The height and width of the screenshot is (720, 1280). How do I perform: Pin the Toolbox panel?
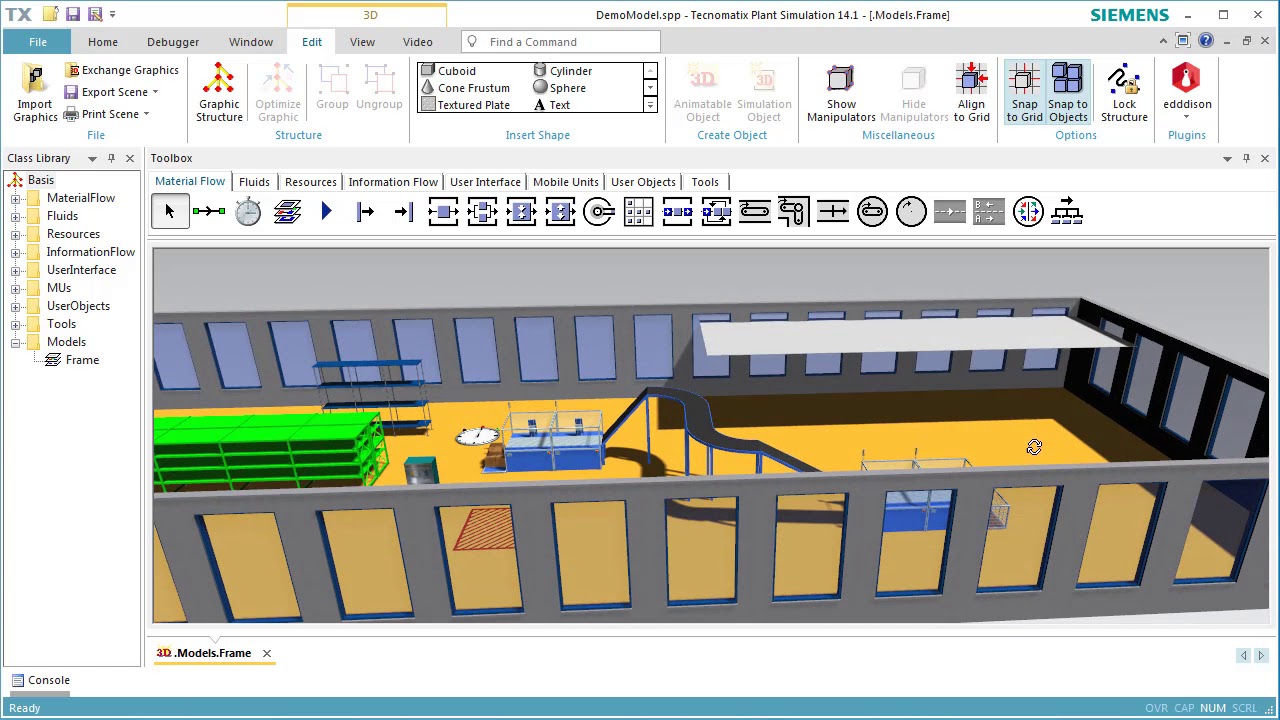pyautogui.click(x=1246, y=158)
